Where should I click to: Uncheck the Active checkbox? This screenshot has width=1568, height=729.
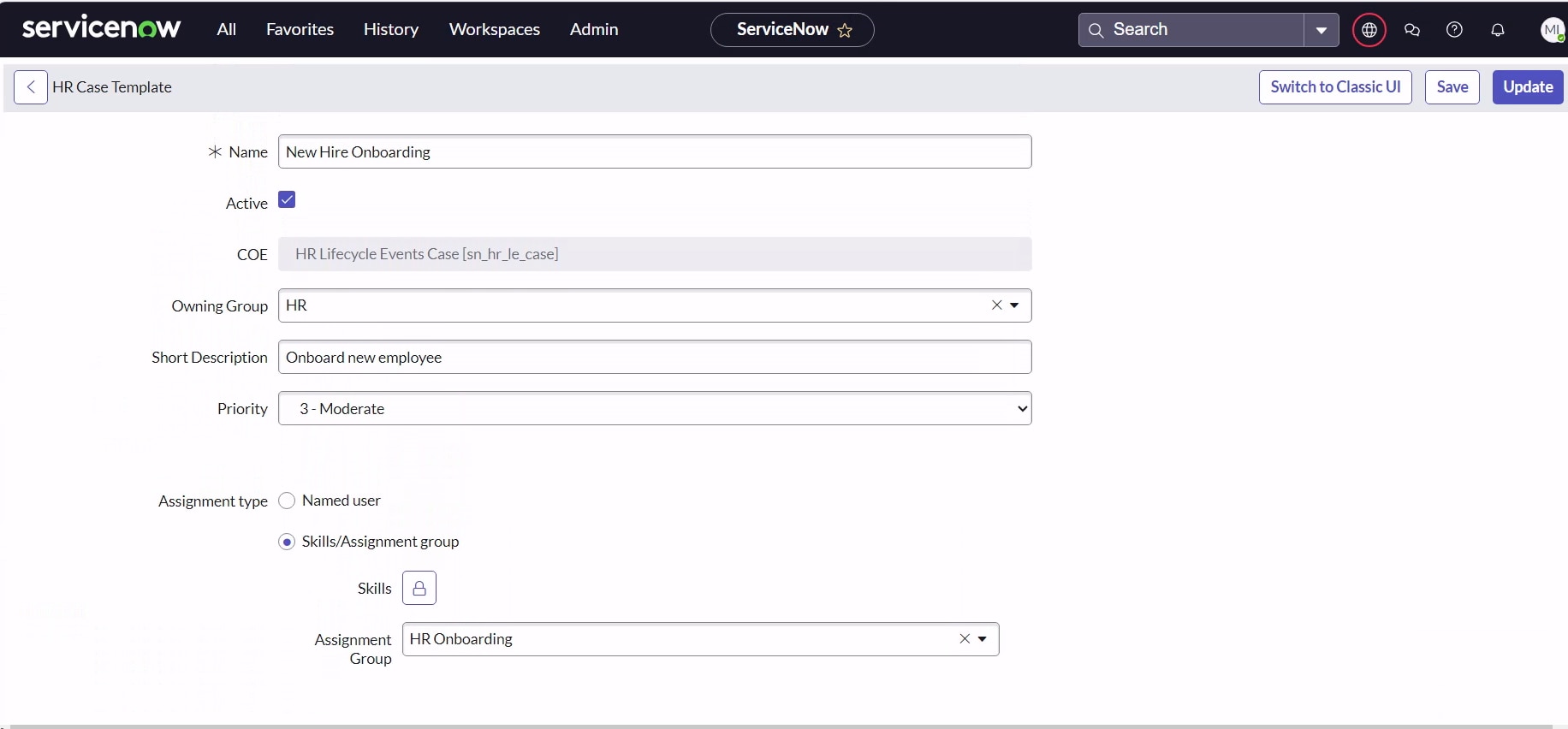tap(287, 200)
